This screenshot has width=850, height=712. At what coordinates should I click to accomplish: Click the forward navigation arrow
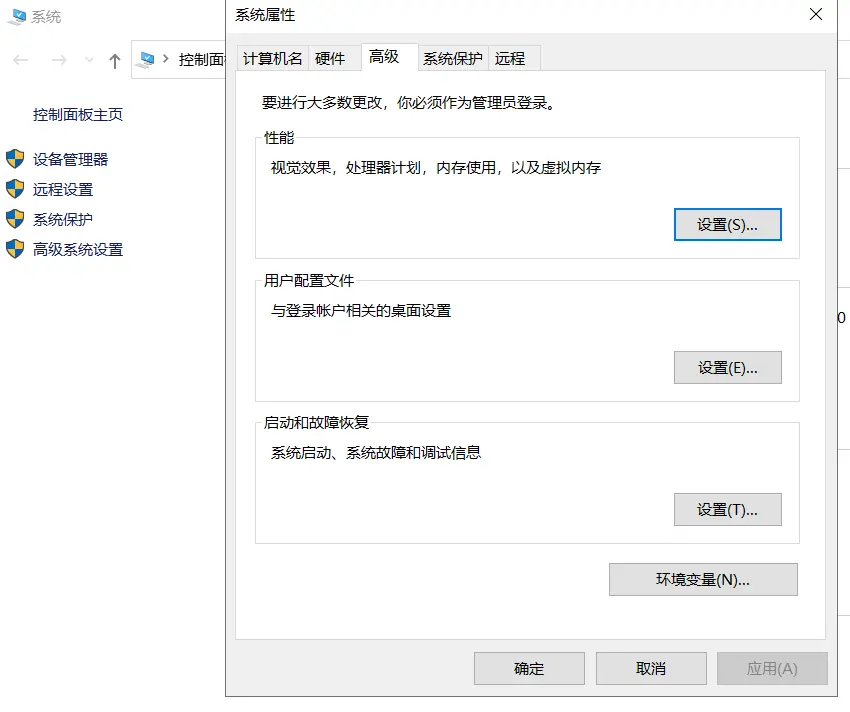[59, 60]
